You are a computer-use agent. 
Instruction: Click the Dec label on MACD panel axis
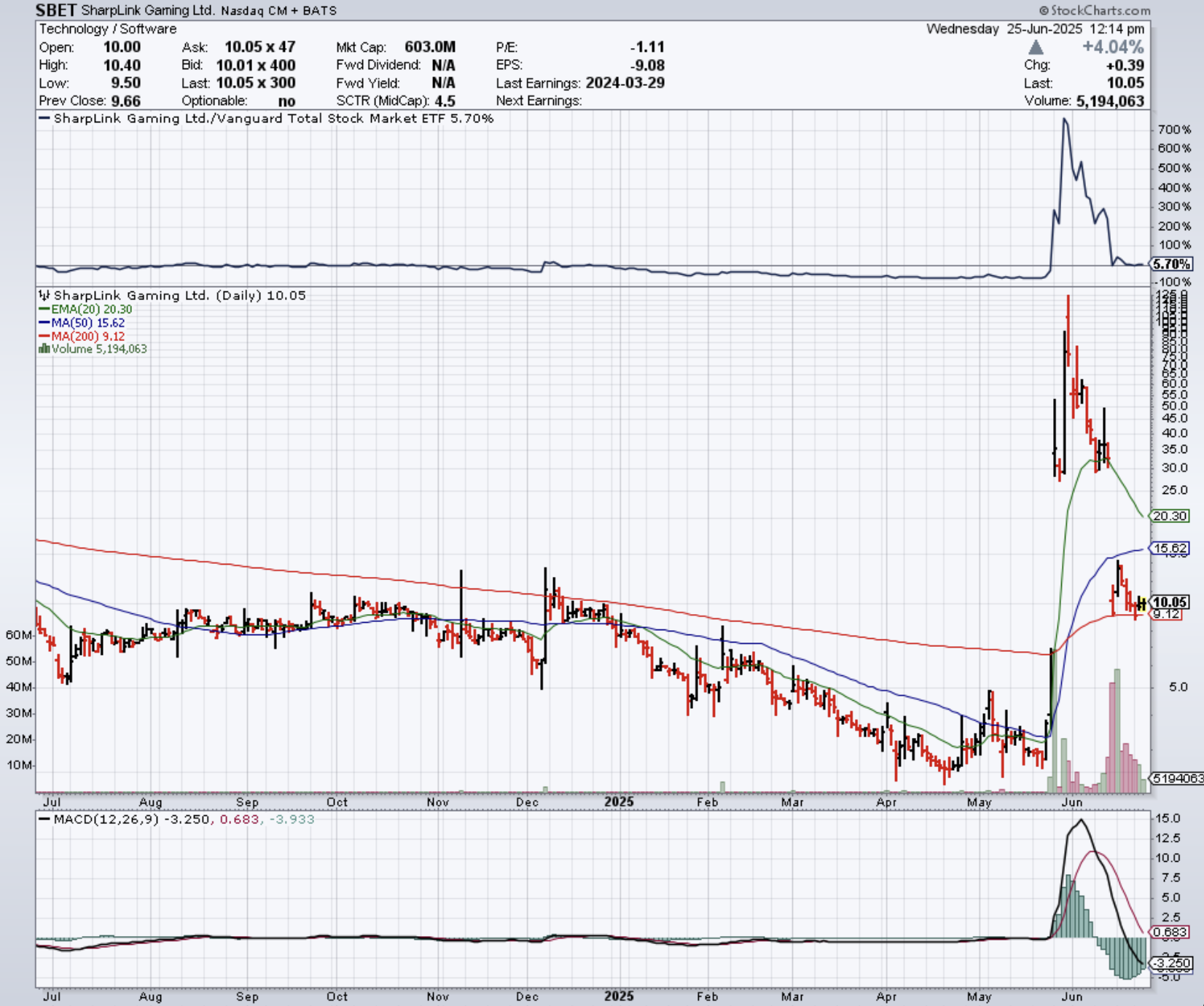527,997
